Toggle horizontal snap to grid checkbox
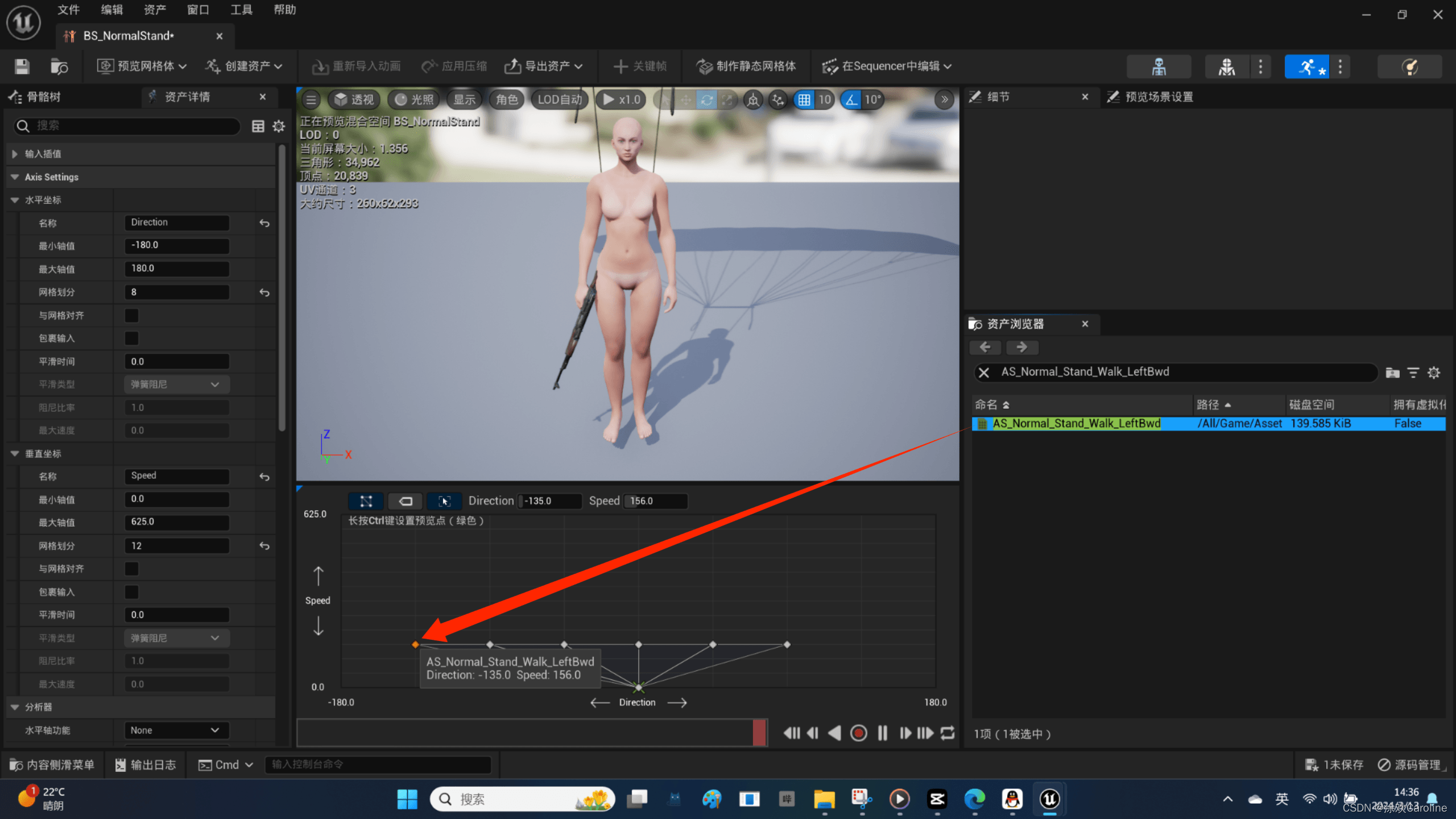 [x=131, y=315]
